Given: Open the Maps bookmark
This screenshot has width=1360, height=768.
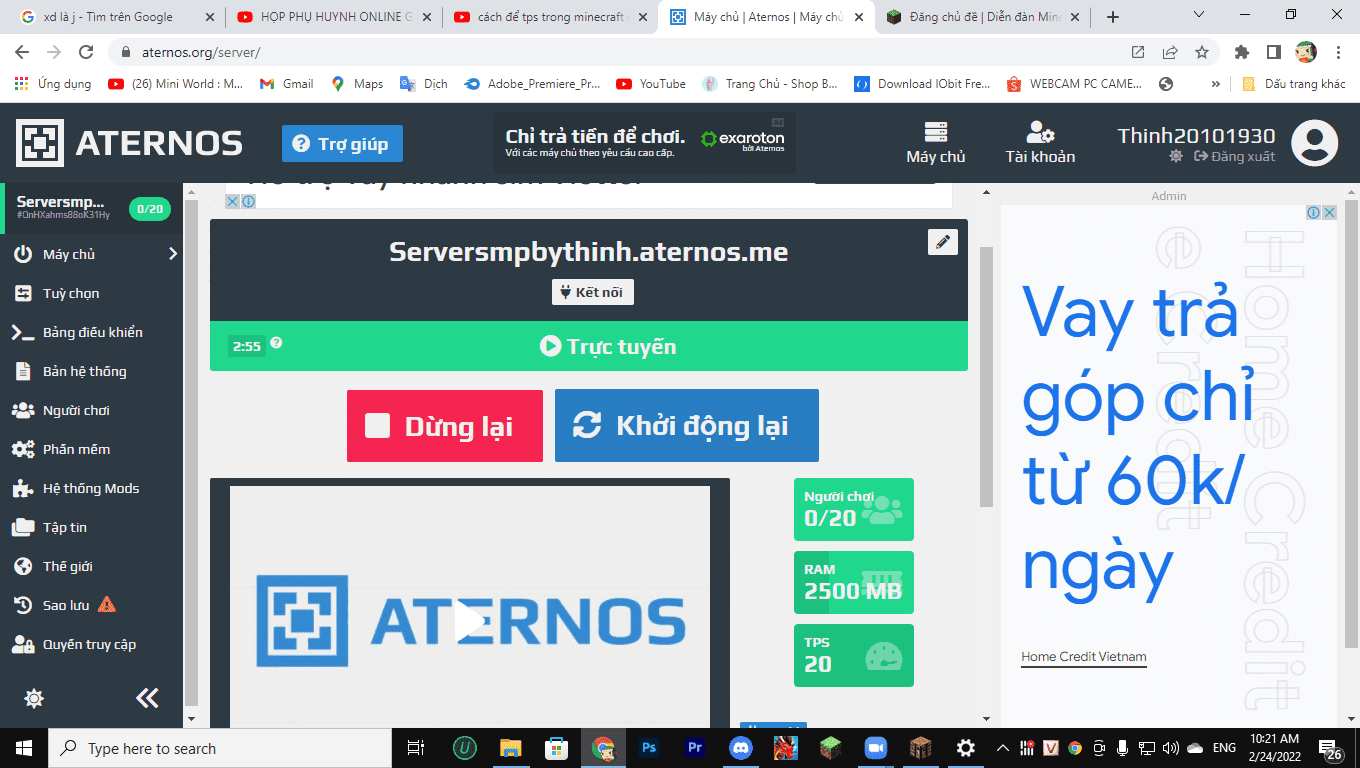Looking at the screenshot, I should coord(357,84).
